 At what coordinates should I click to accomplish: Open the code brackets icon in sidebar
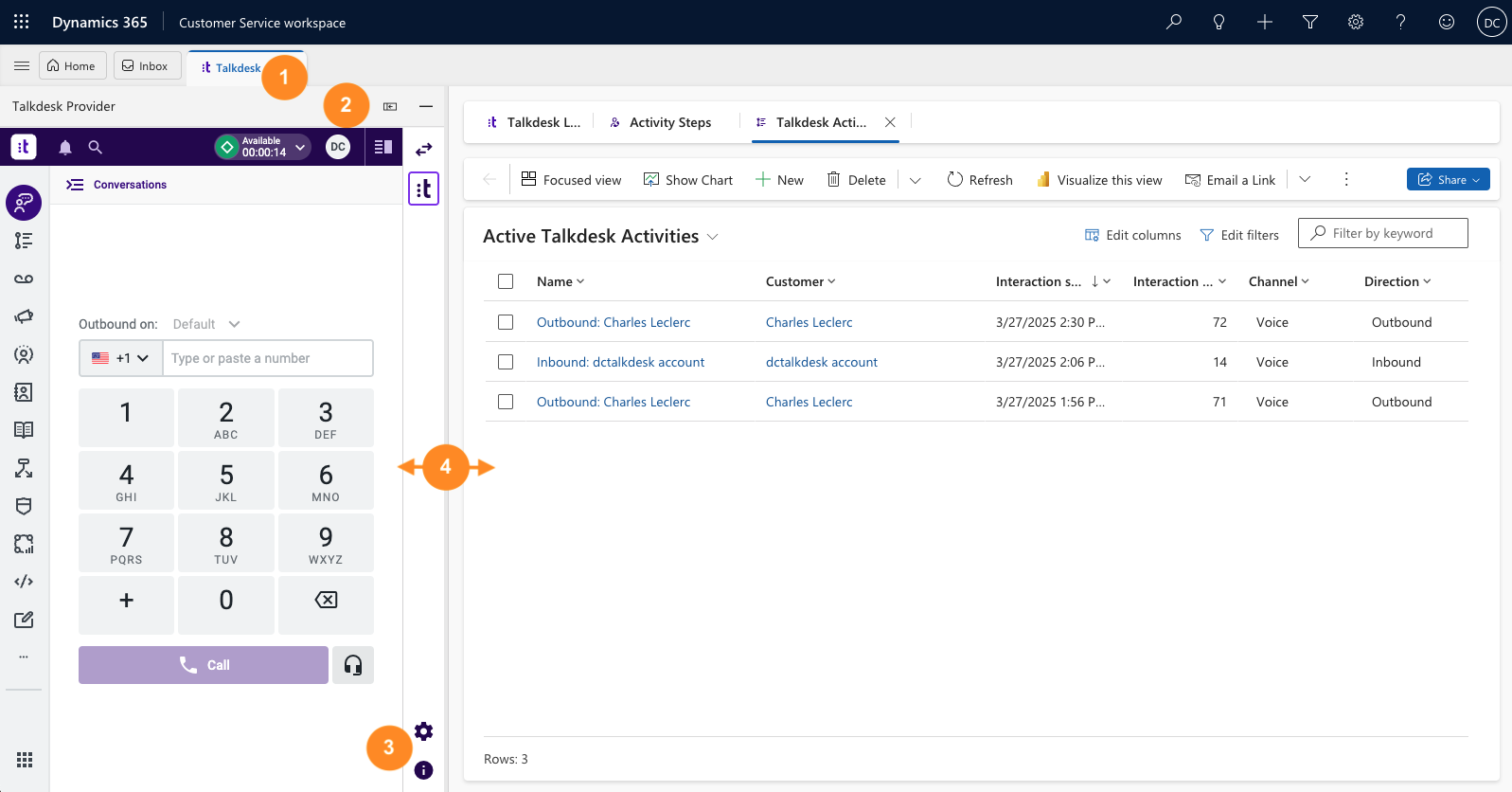24,582
